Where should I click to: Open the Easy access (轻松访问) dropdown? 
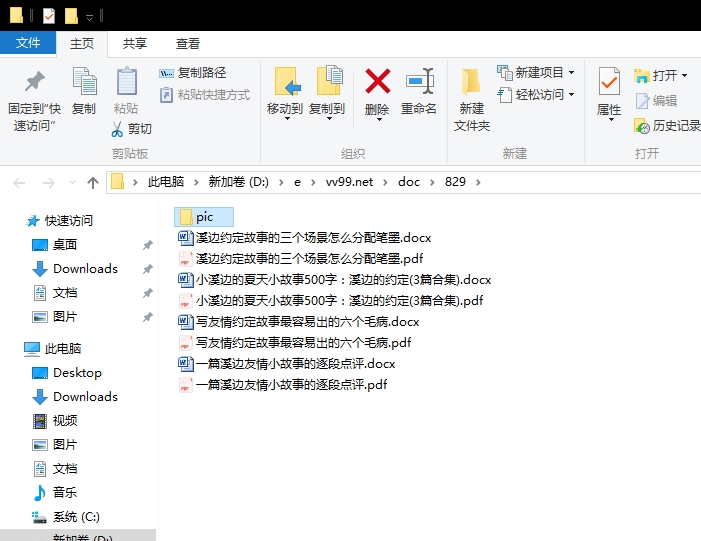(x=536, y=95)
